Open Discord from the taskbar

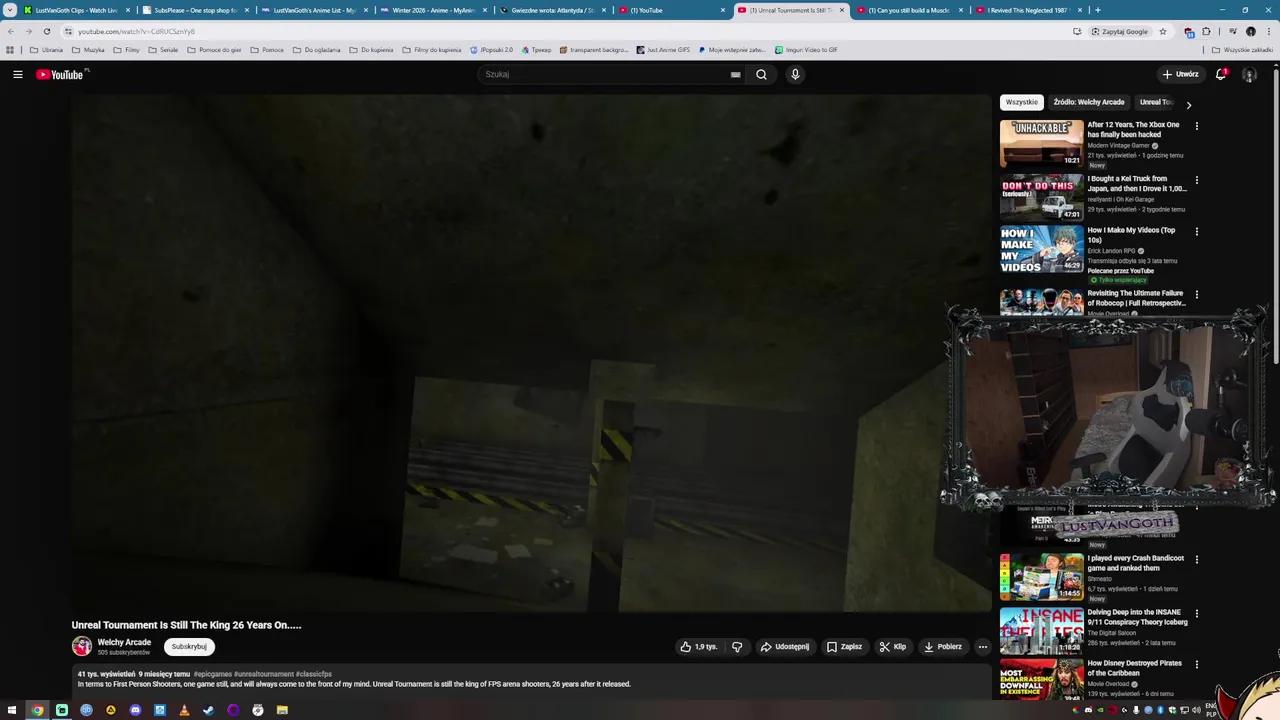pyautogui.click(x=136, y=710)
